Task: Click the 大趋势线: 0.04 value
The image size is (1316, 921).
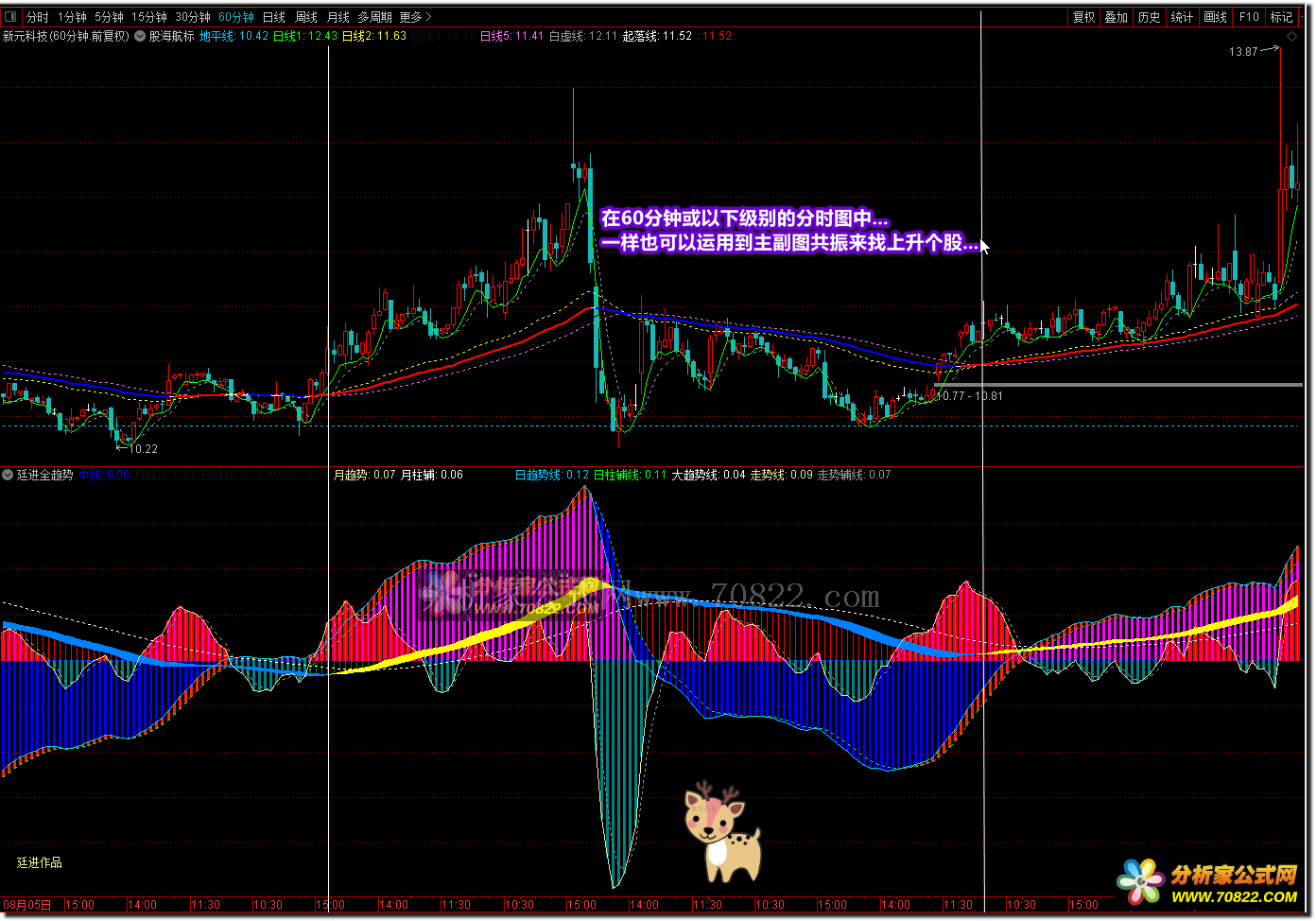Action: pyautogui.click(x=709, y=475)
